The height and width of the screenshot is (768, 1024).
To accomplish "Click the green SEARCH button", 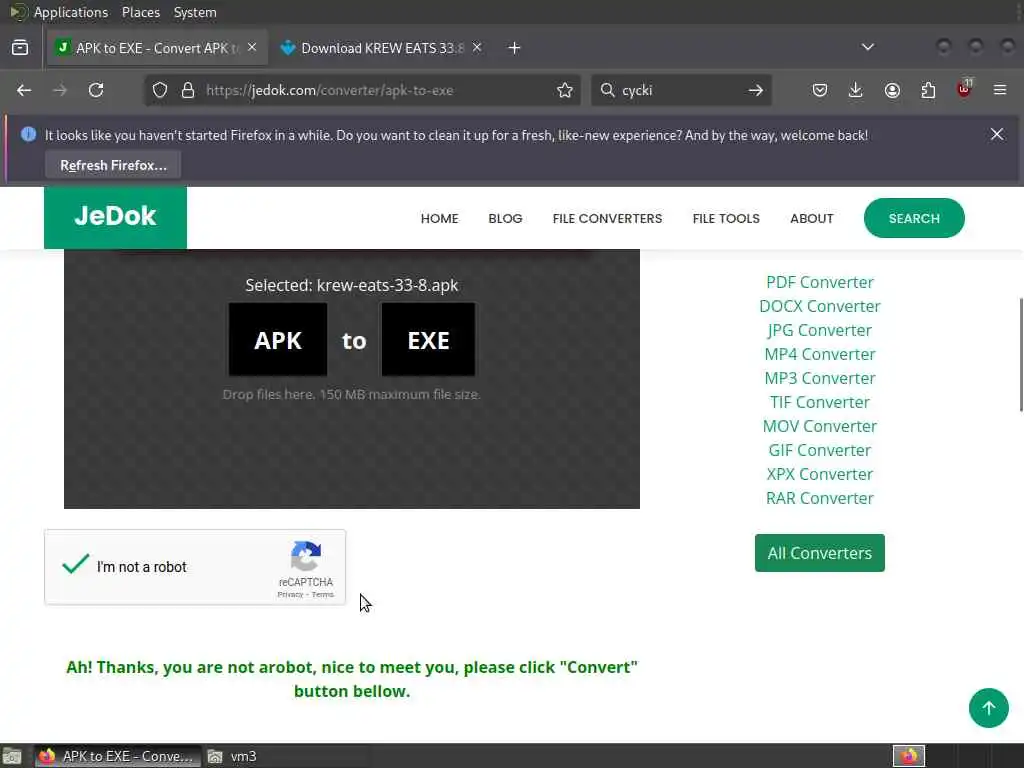I will pyautogui.click(x=914, y=218).
